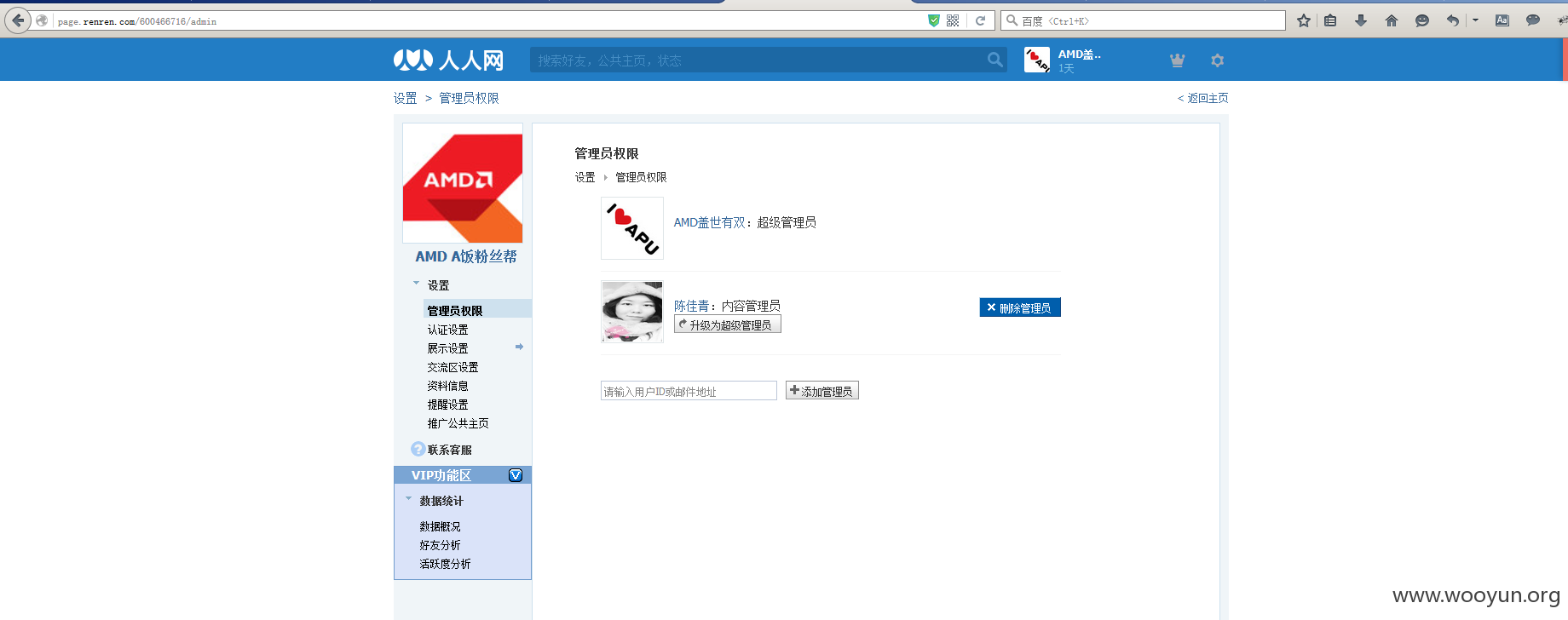Screen dimensions: 1568x620
Task: Click the 删除管理员 button
Action: (1020, 307)
